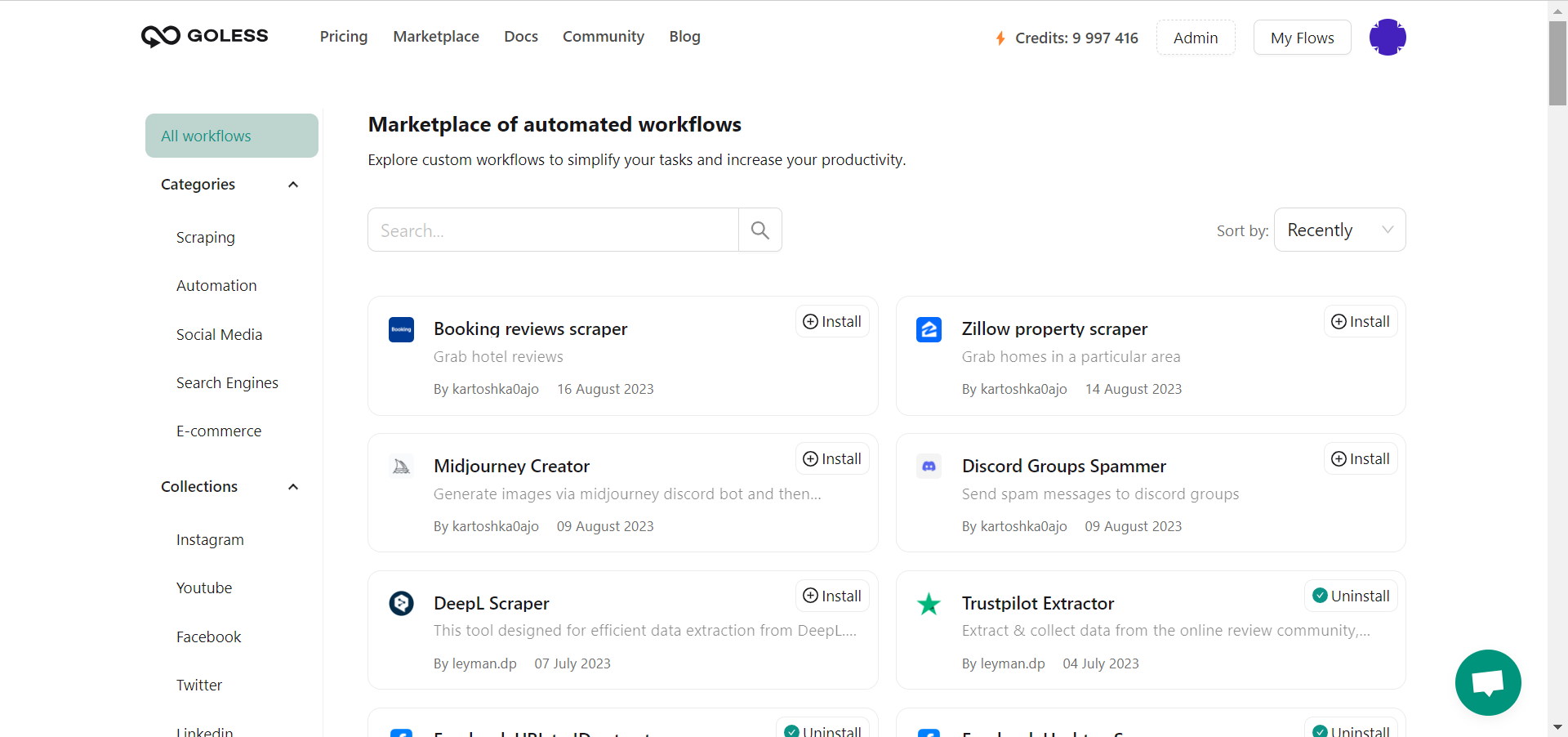Screen dimensions: 1568x737
Task: Open the user profile avatar
Action: click(x=1388, y=37)
